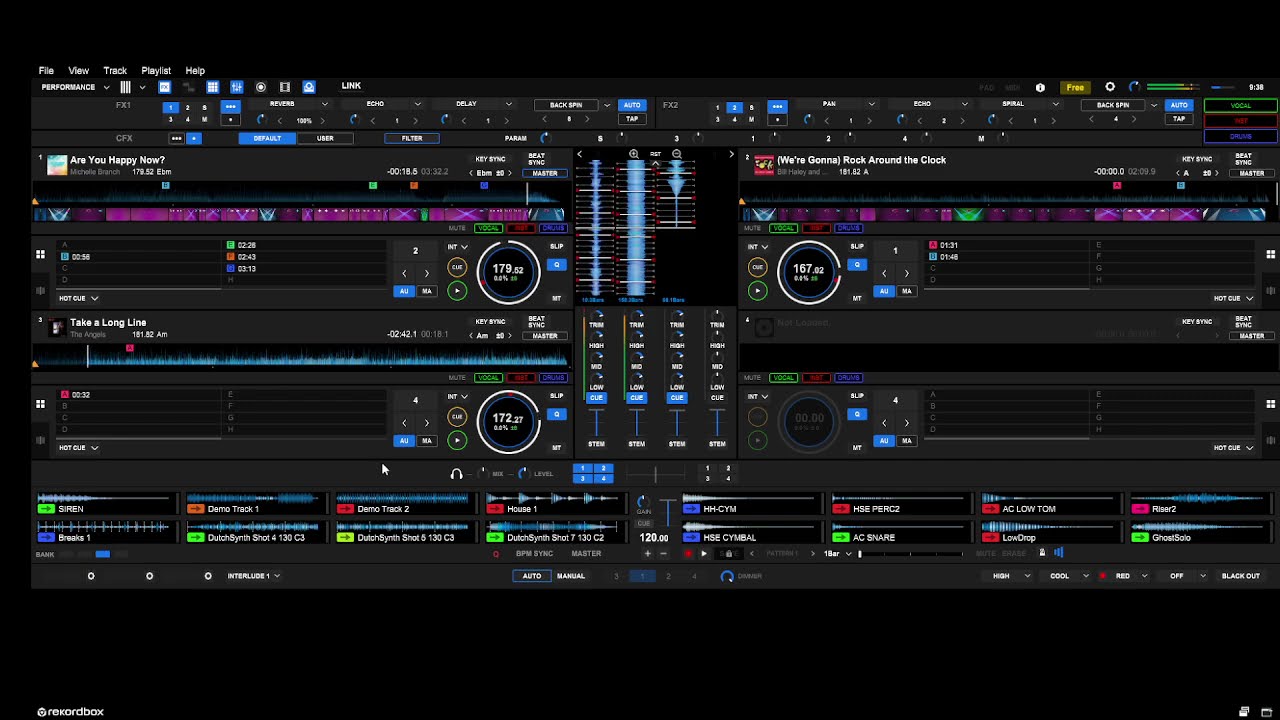Expand the FX2 SPIRAL effect dropdown
1280x720 pixels.
(1055, 104)
